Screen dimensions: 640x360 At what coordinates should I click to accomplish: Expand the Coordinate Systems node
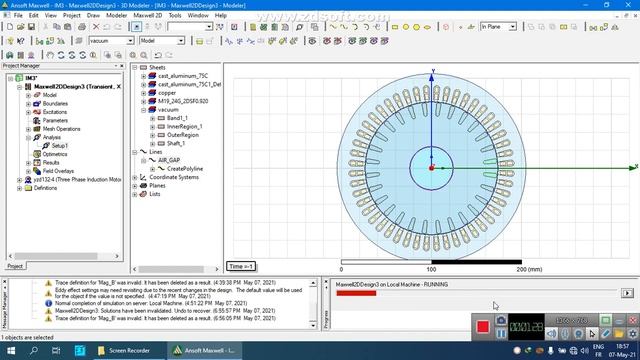click(135, 177)
